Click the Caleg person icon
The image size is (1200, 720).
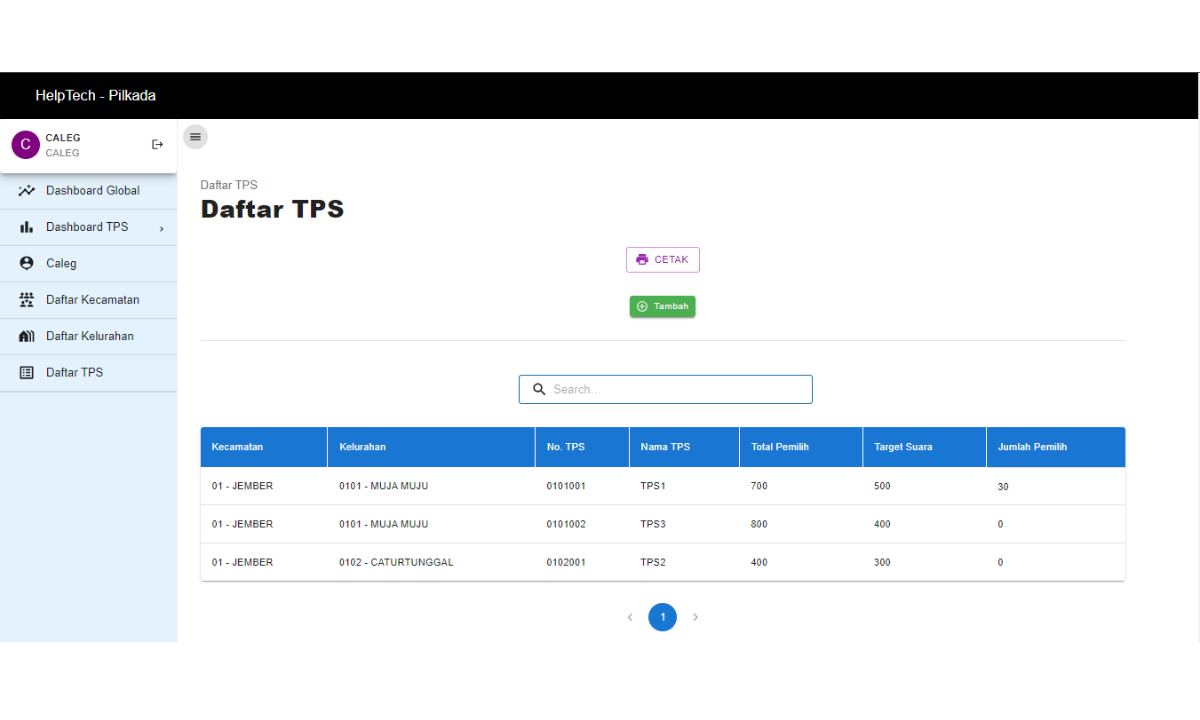pos(27,264)
